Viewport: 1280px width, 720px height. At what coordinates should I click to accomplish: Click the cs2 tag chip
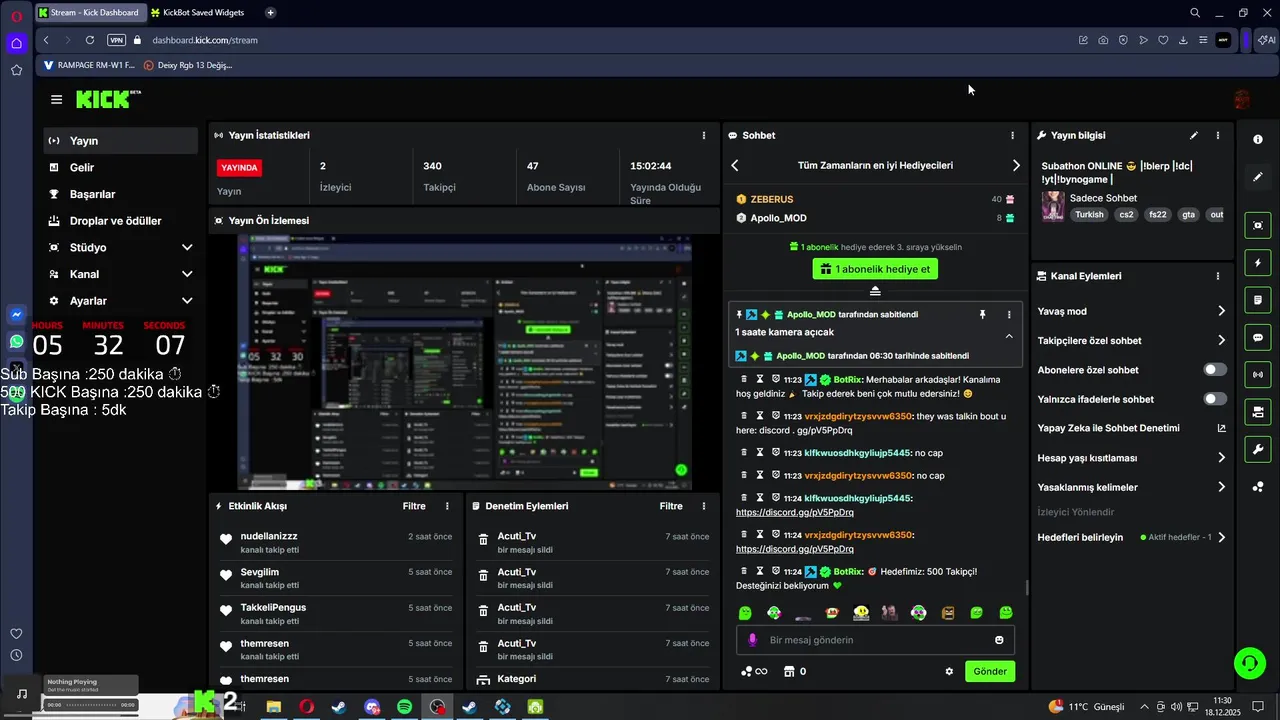coord(1126,215)
